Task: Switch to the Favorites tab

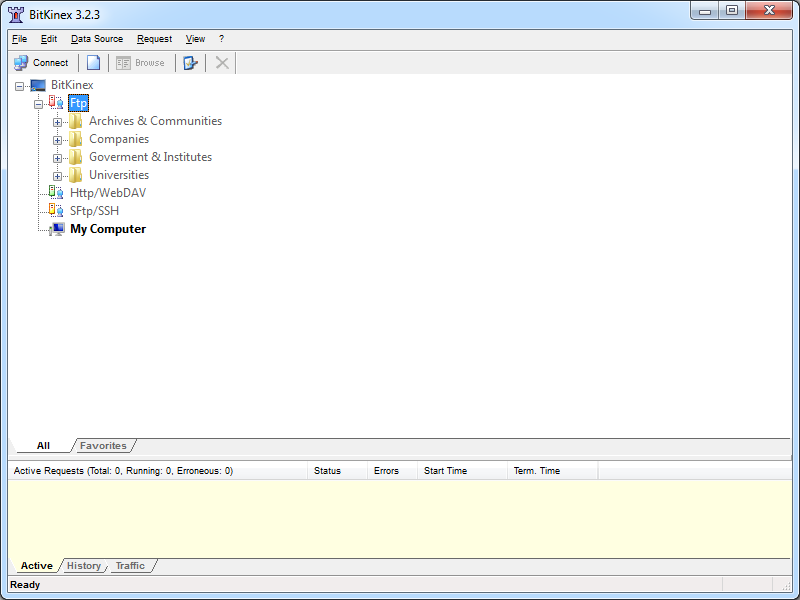Action: click(x=103, y=446)
